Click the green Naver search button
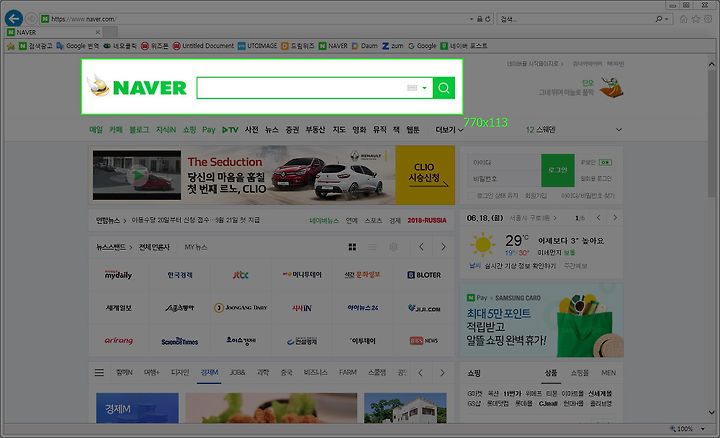This screenshot has width=720, height=438. pyautogui.click(x=444, y=88)
